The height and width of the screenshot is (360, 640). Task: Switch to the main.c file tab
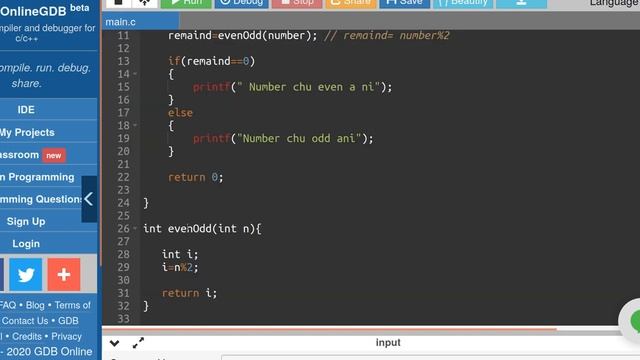click(x=140, y=22)
